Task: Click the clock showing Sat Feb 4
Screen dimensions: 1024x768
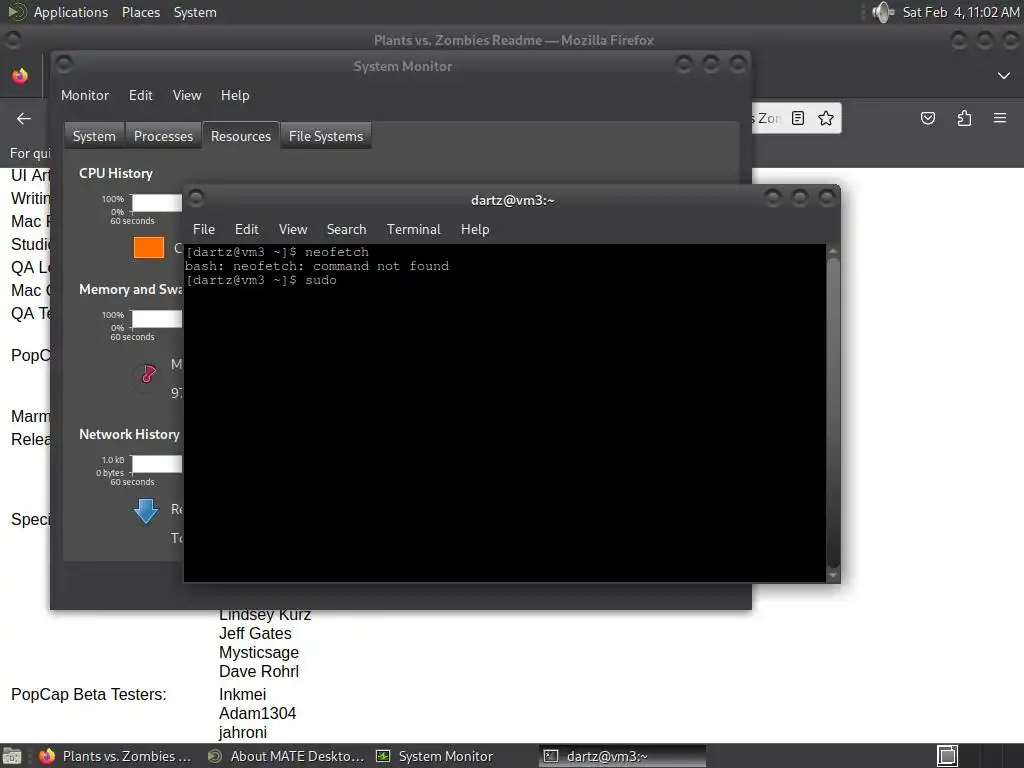Action: pos(960,12)
